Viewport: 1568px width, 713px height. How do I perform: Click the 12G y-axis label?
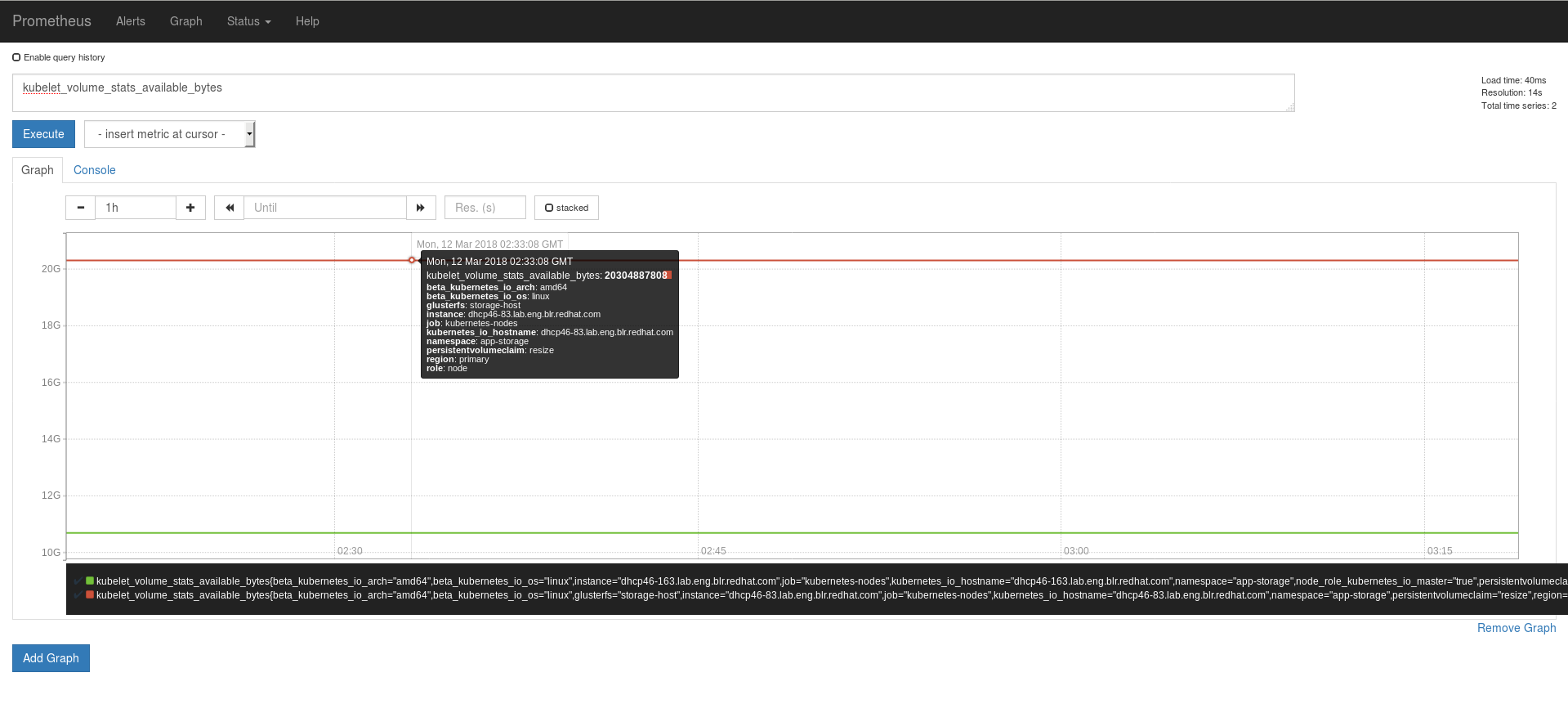(51, 496)
